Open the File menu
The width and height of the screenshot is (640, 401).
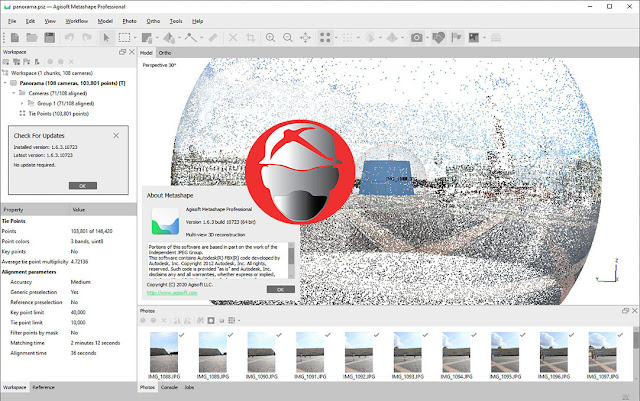[12, 21]
